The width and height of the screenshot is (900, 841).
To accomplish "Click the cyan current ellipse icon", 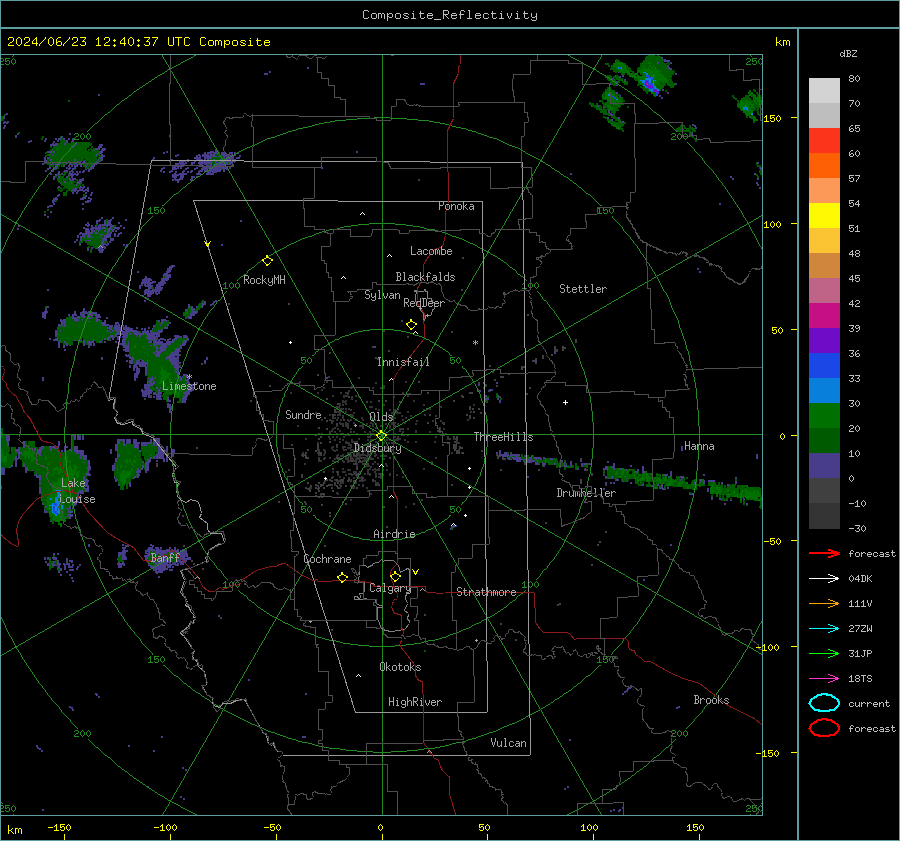I will (824, 703).
